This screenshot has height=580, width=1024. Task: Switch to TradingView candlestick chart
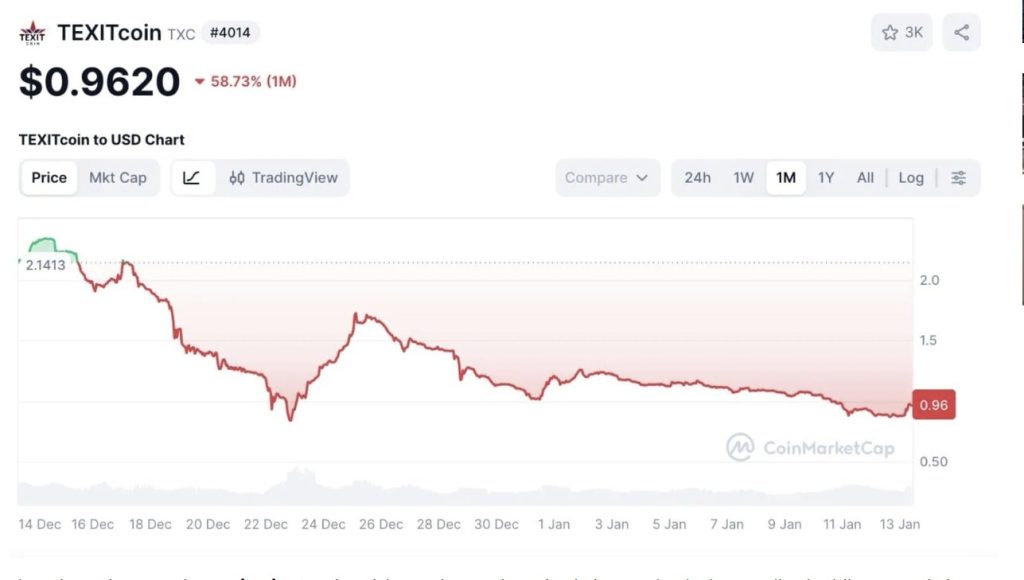pyautogui.click(x=283, y=178)
